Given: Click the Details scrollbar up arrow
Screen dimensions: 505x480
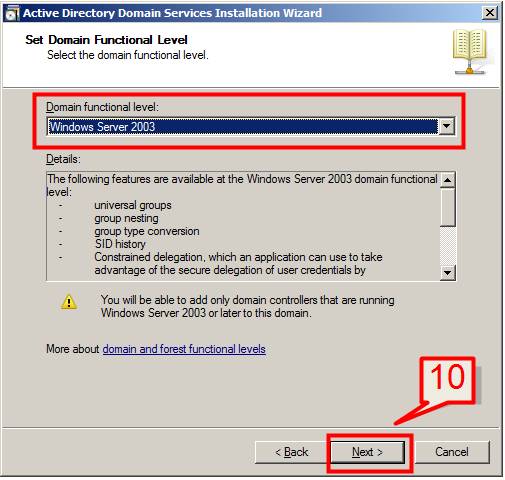Looking at the screenshot, I should pyautogui.click(x=447, y=180).
